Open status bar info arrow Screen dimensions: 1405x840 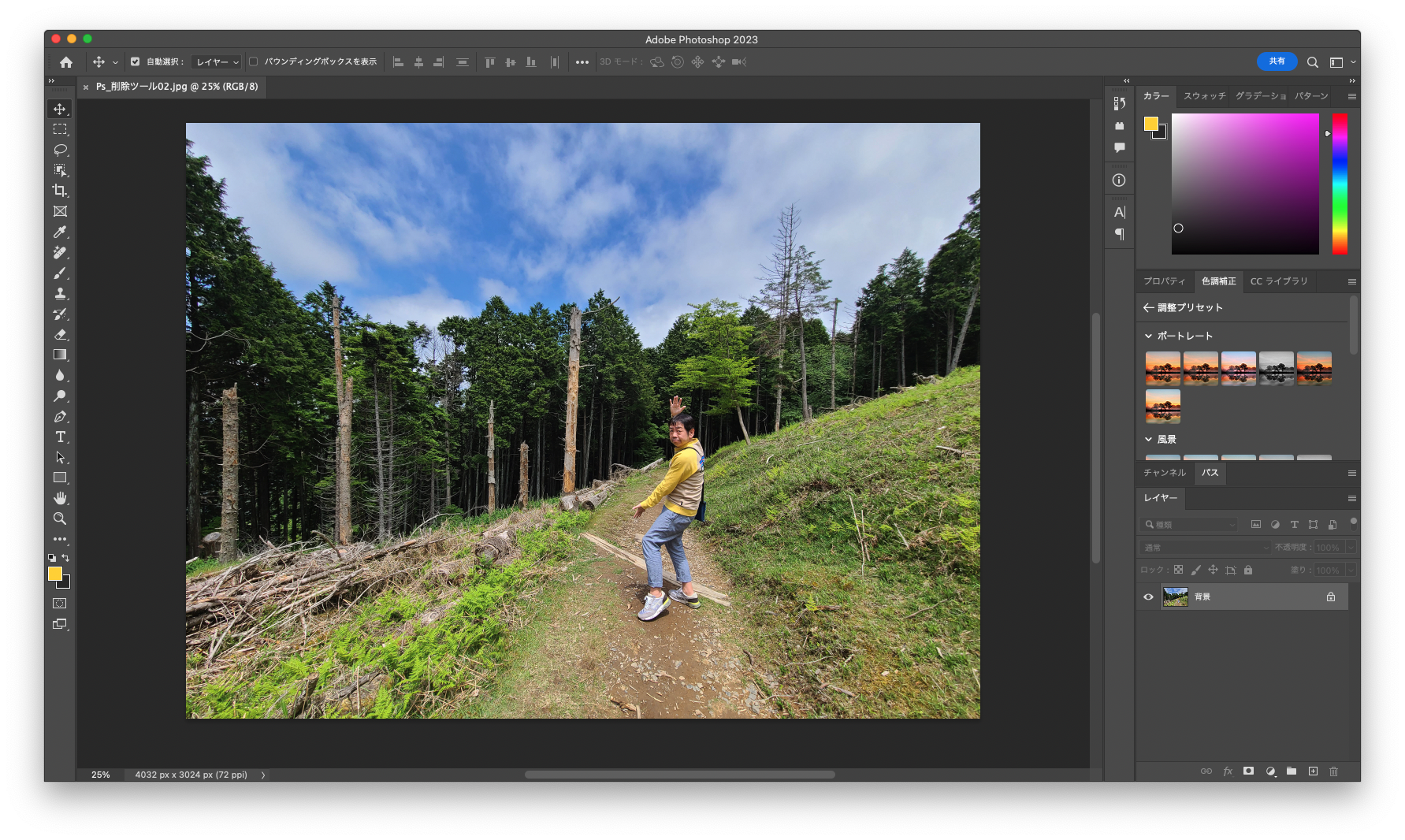pyautogui.click(x=263, y=775)
